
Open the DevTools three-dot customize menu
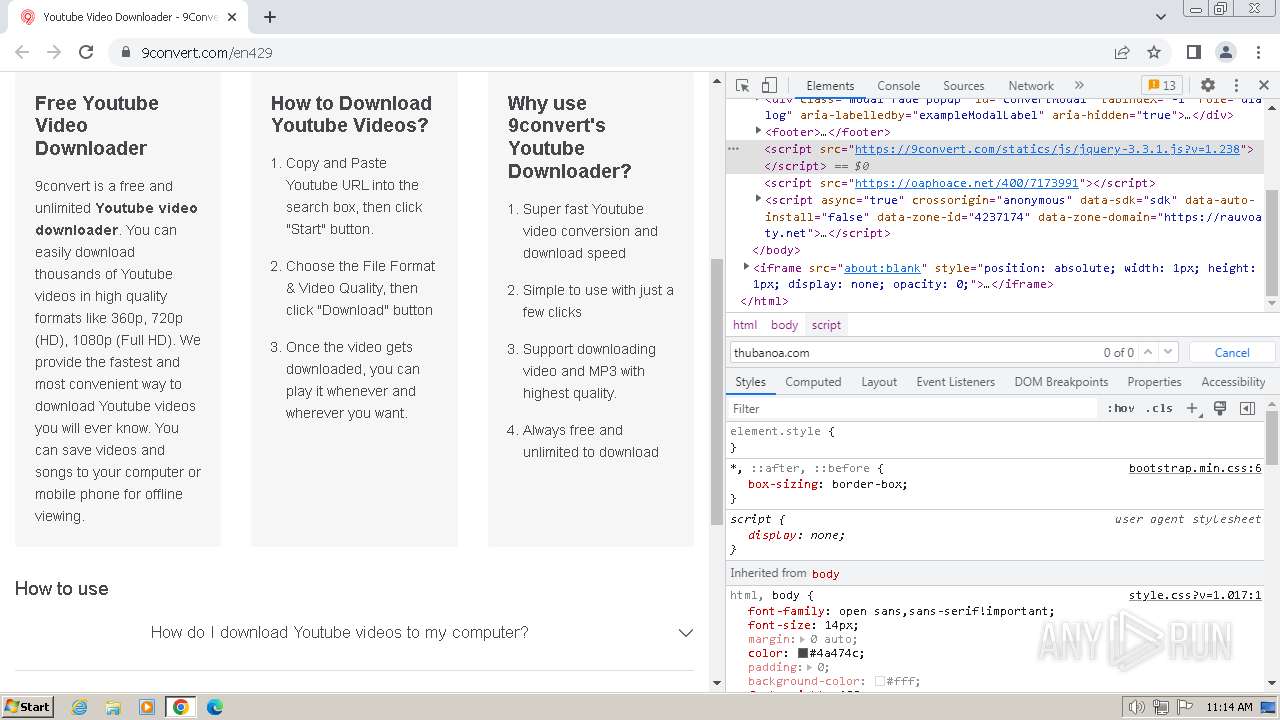pos(1236,86)
